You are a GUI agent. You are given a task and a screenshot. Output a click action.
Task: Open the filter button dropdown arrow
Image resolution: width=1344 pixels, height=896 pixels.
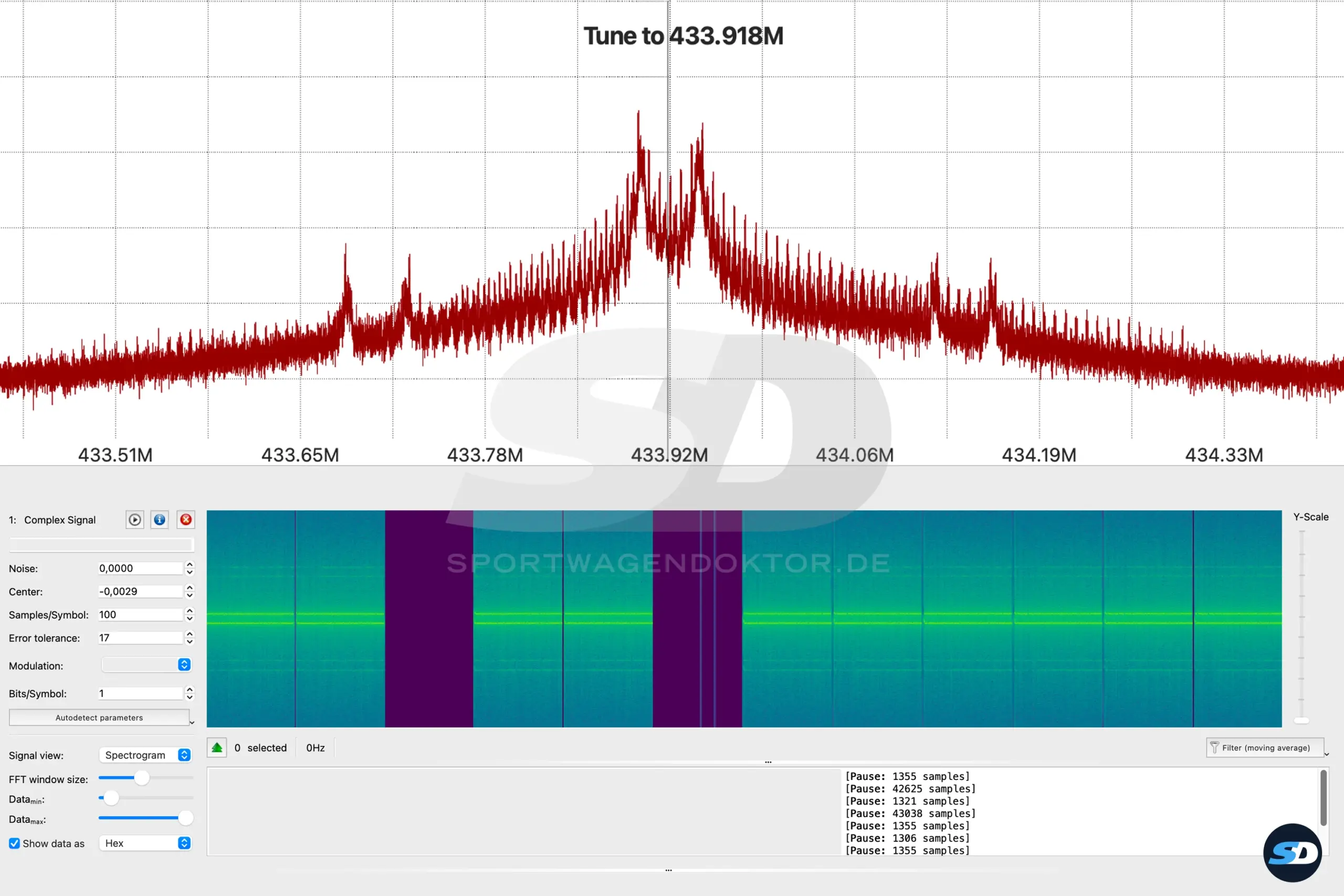point(1327,754)
